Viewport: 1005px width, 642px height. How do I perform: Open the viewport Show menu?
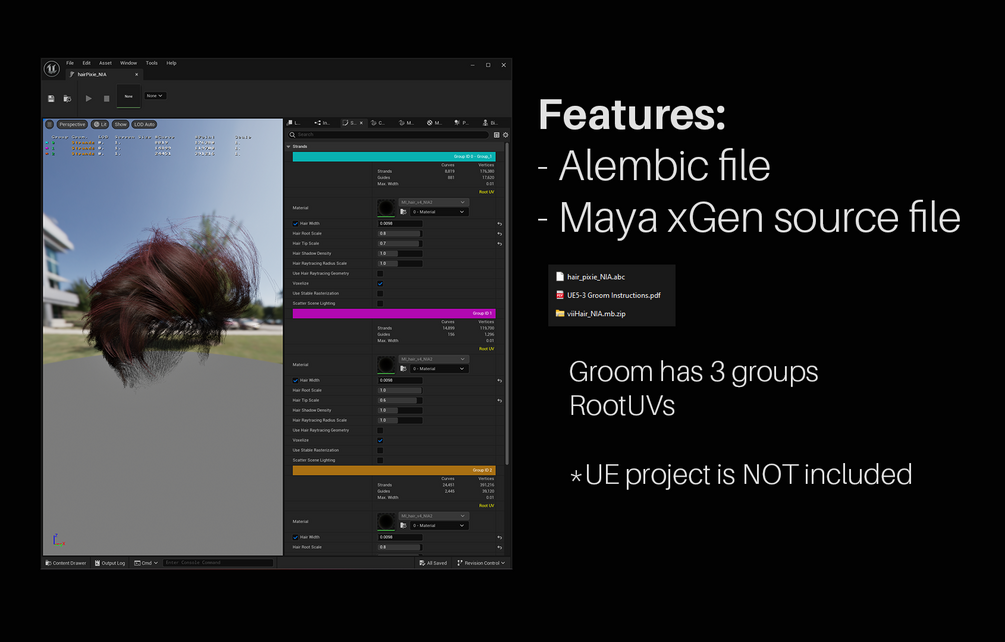click(120, 124)
